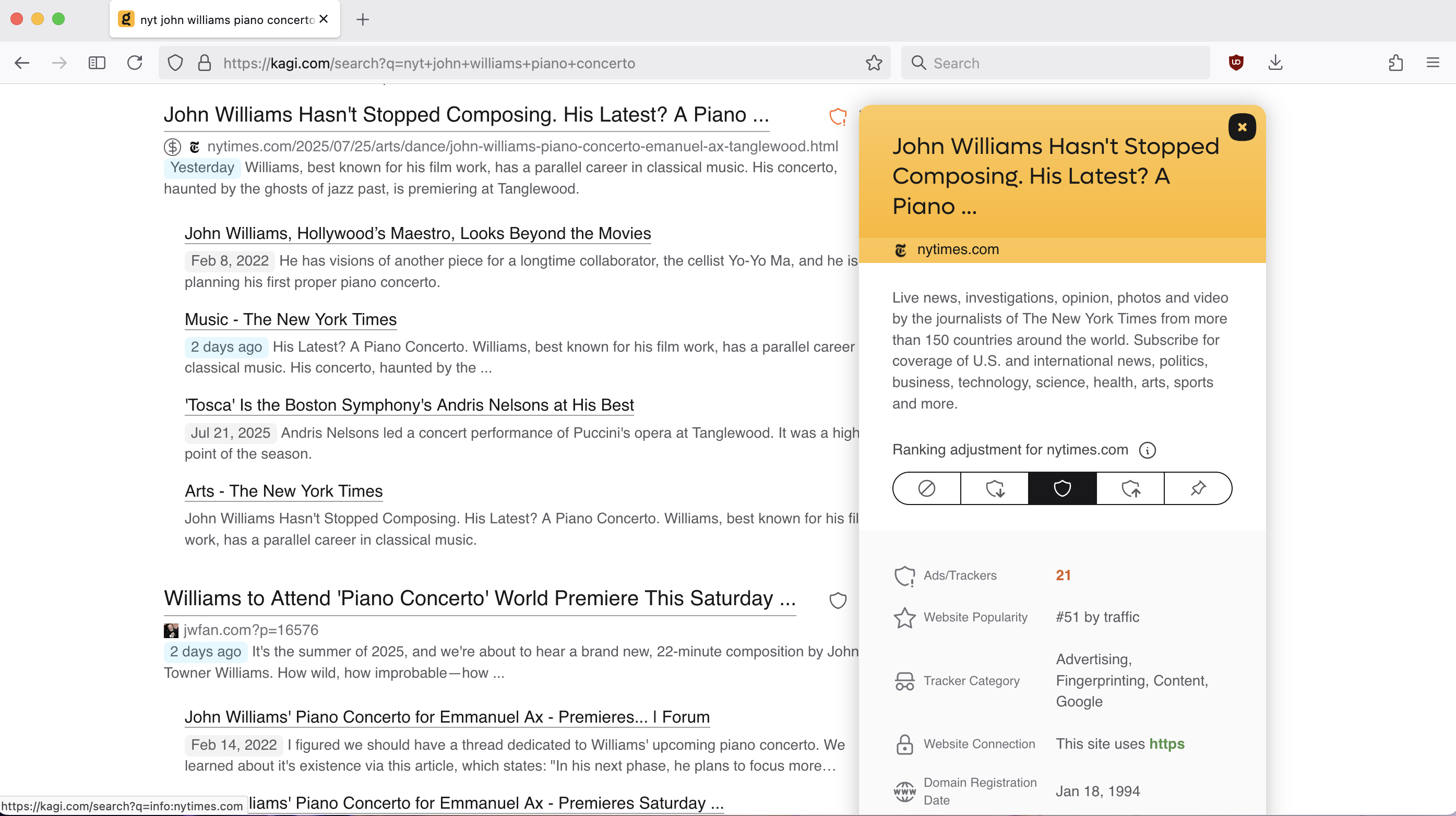
Task: Pin nytimes.com in ranking adjustment
Action: click(1198, 488)
